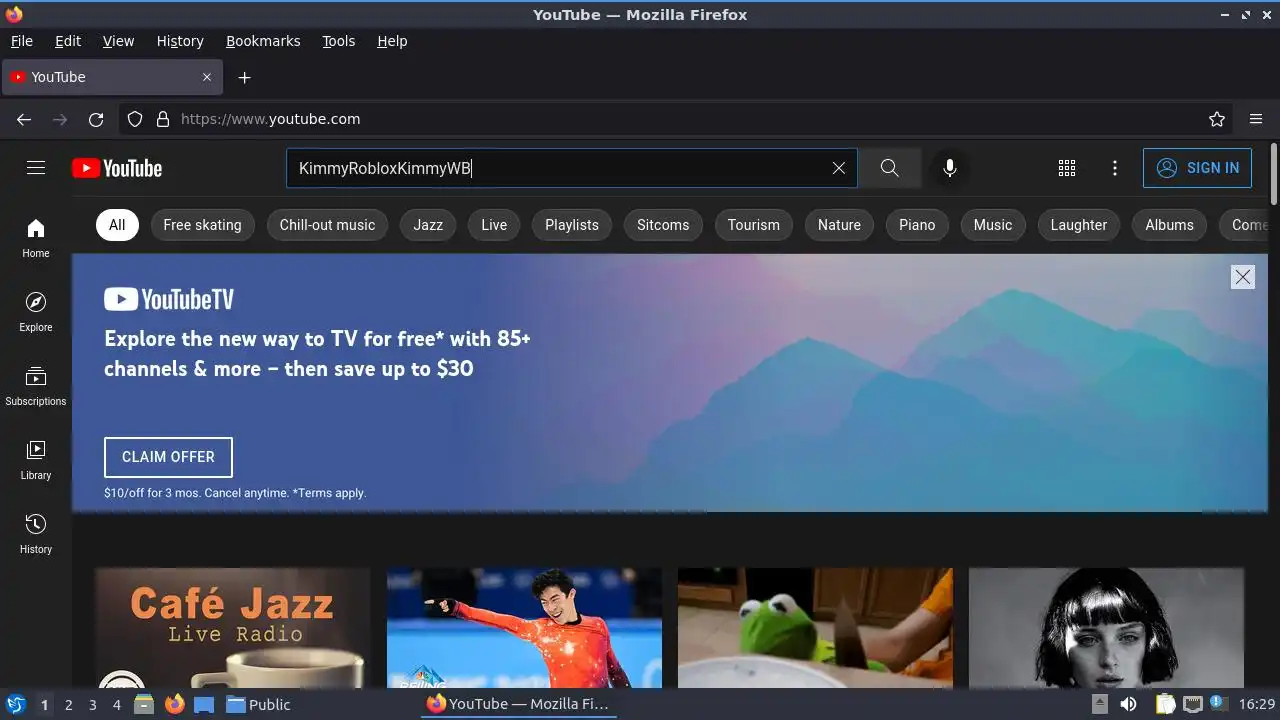Viewport: 1280px width, 720px height.
Task: Select the Laughter filter chip
Action: [1079, 225]
